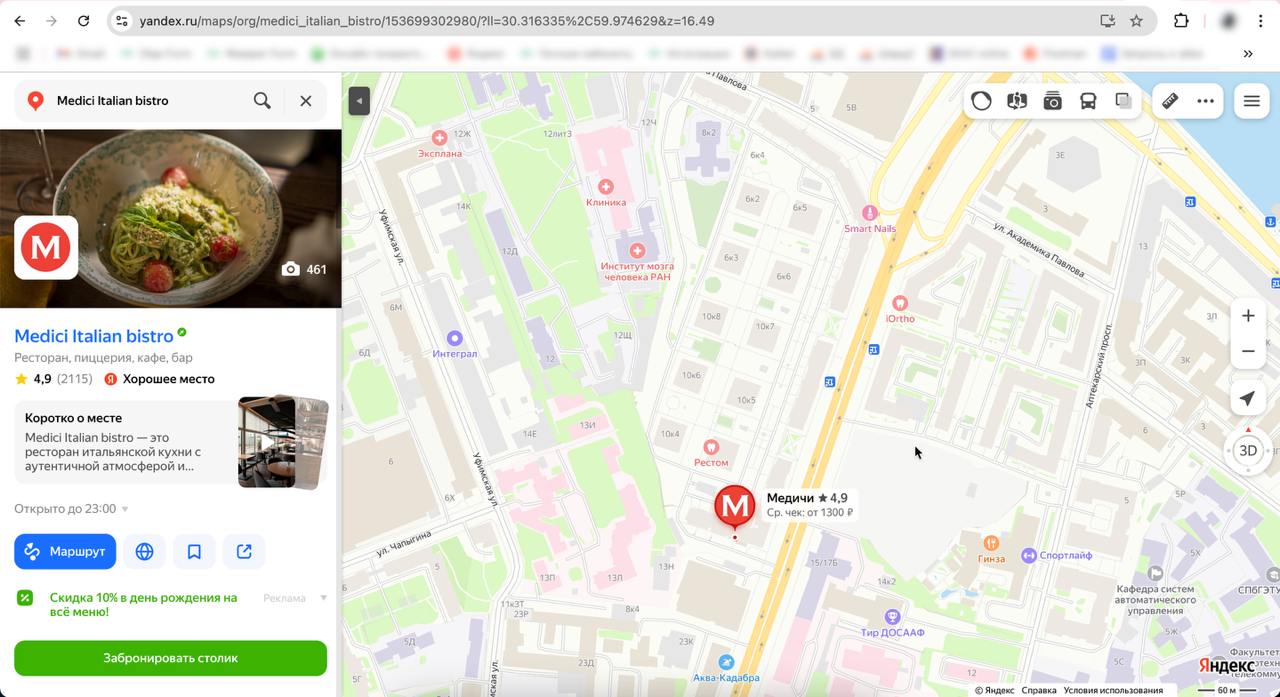This screenshot has height=697, width=1280.
Task: Select the Тир ДОСААФ marker
Action: pyautogui.click(x=892, y=616)
